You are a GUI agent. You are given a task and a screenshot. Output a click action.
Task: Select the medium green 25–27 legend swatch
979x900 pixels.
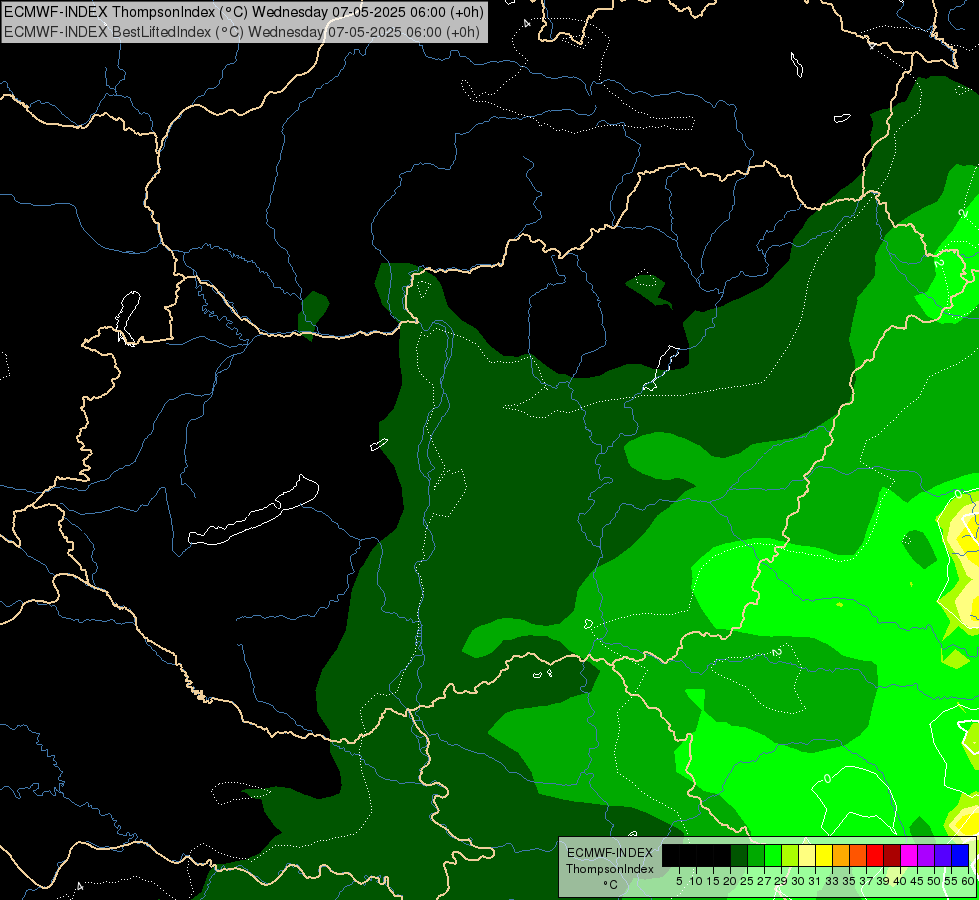[756, 855]
